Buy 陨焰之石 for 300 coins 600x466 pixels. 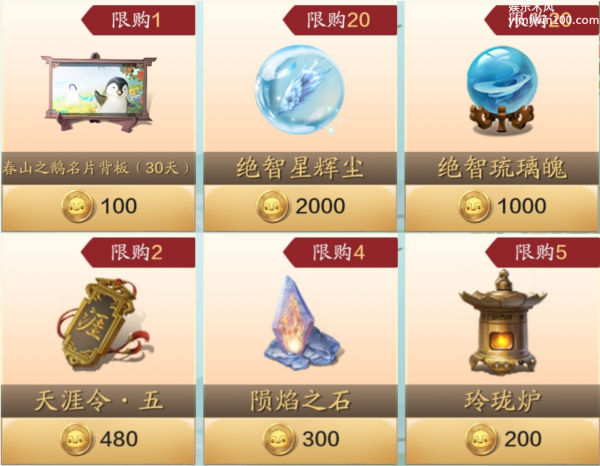point(300,440)
